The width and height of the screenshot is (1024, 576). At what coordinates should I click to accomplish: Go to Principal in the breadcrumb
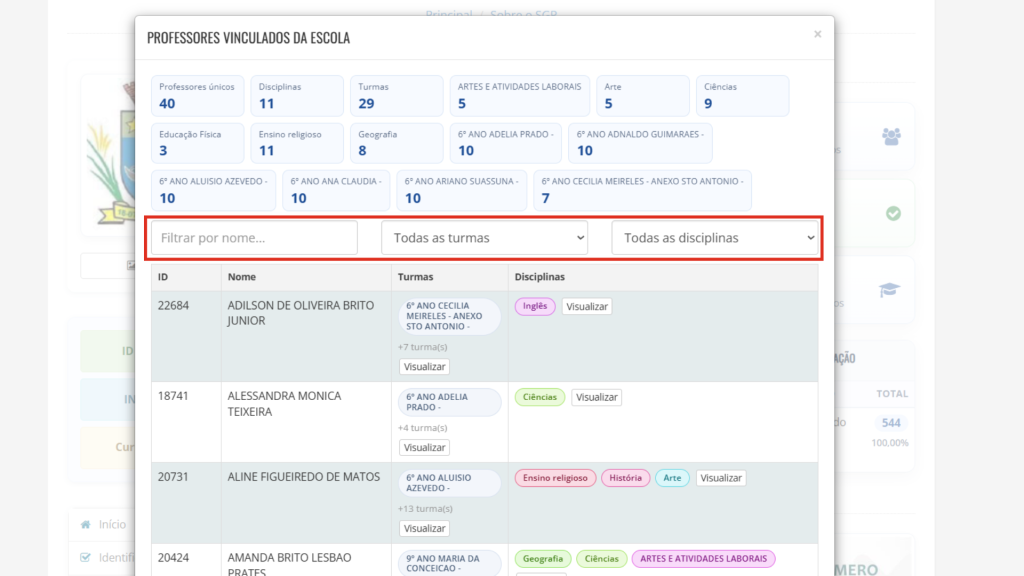[x=449, y=15]
